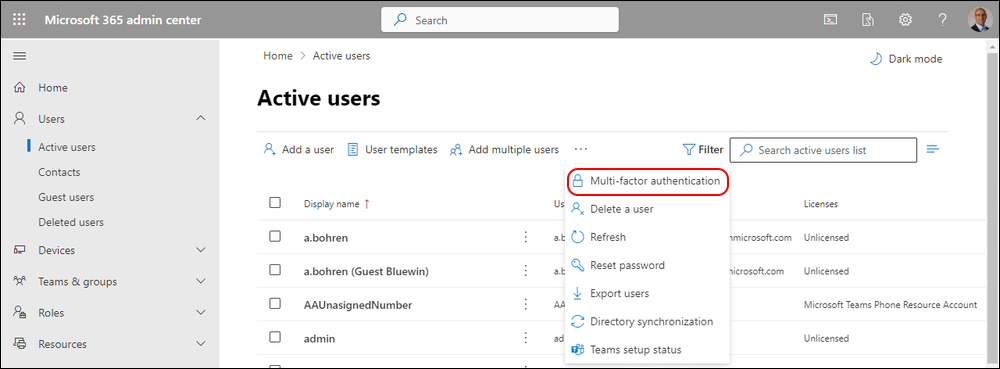Viewport: 1000px width, 369px height.
Task: Open the Cloud Shell icon in header
Action: (829, 20)
